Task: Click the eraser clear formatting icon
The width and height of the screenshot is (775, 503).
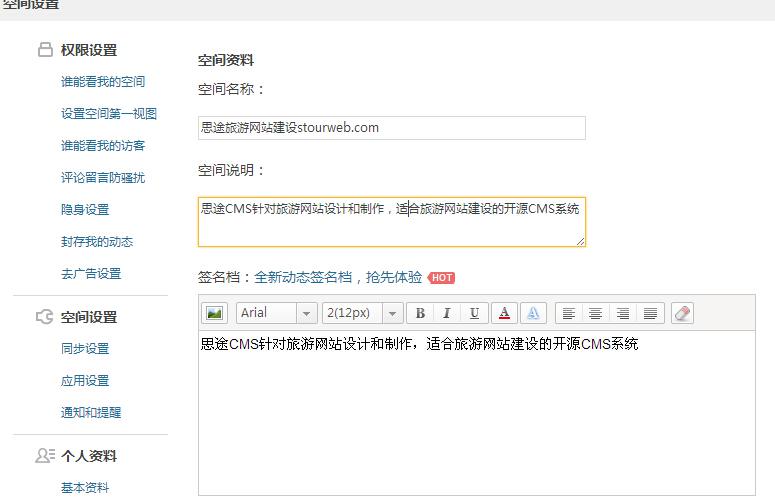Action: [682, 313]
